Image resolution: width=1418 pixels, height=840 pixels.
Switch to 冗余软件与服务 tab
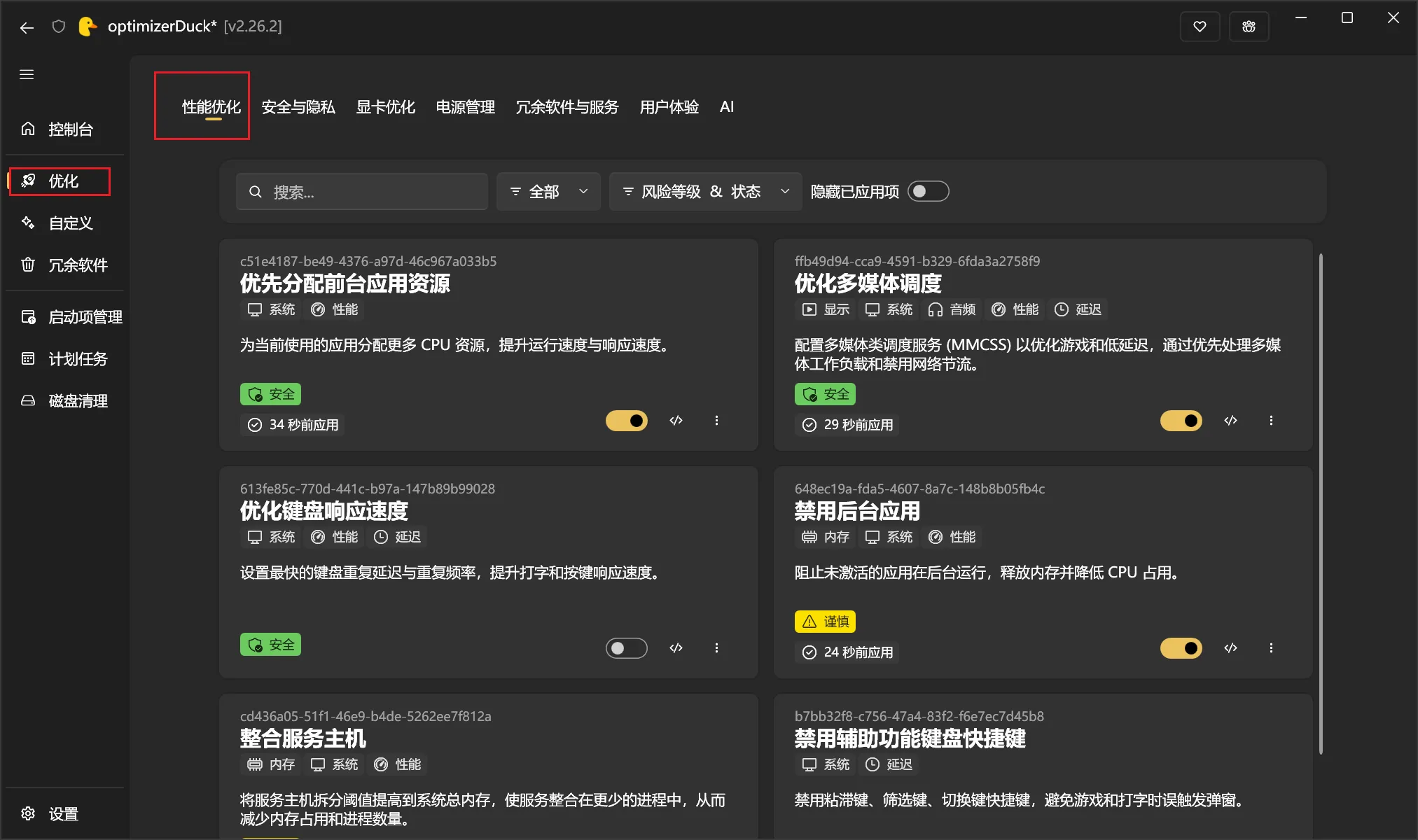567,107
